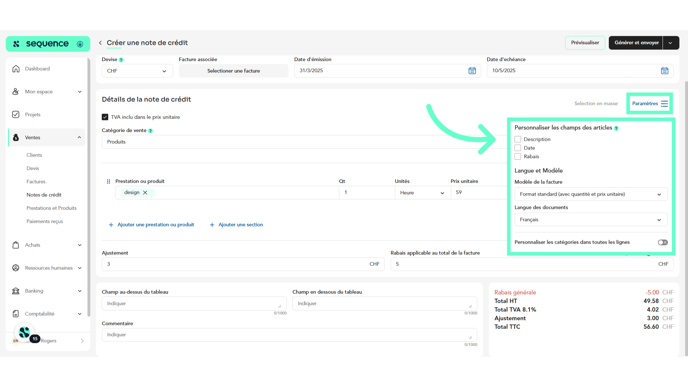Click the sidebar collapse icon next to logo
This screenshot has height=387, width=688.
(x=80, y=44)
